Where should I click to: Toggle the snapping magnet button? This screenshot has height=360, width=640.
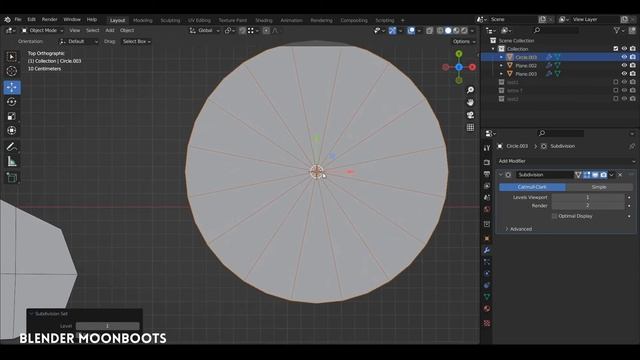pyautogui.click(x=242, y=31)
